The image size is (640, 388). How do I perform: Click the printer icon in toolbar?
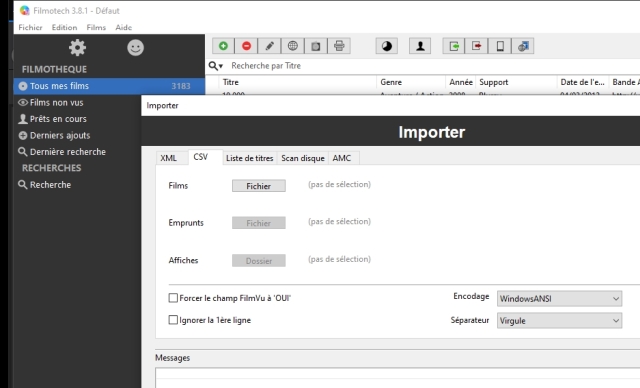(339, 46)
